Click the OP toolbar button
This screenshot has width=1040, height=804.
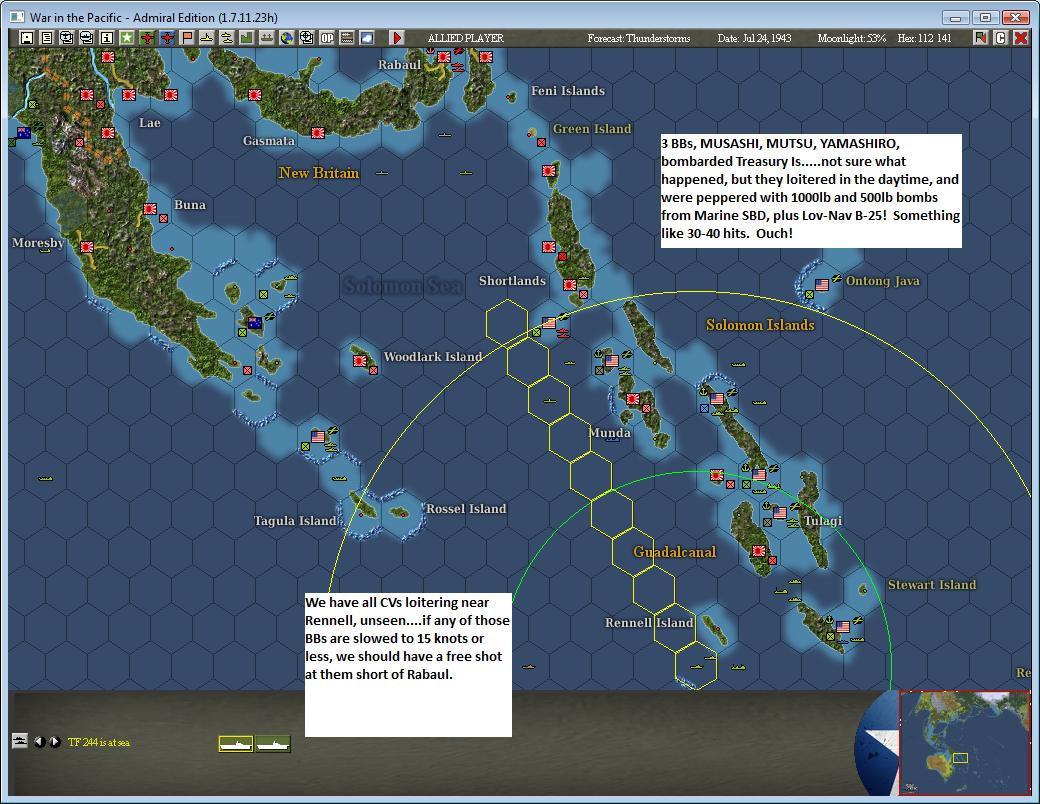pyautogui.click(x=327, y=38)
